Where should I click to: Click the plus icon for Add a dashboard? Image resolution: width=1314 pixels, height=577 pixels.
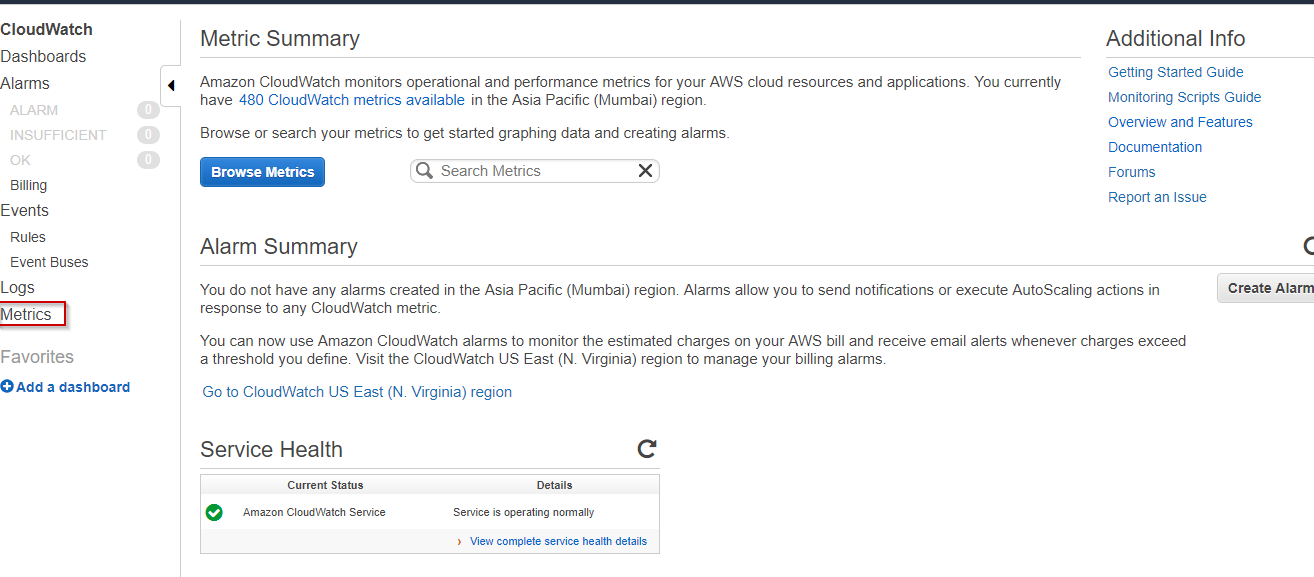pyautogui.click(x=7, y=387)
